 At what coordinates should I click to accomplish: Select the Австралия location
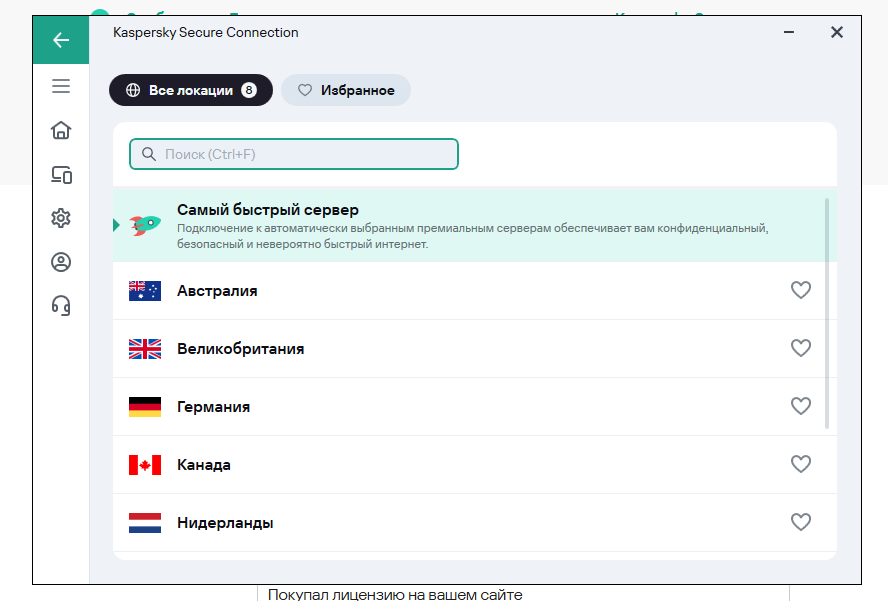click(x=475, y=291)
